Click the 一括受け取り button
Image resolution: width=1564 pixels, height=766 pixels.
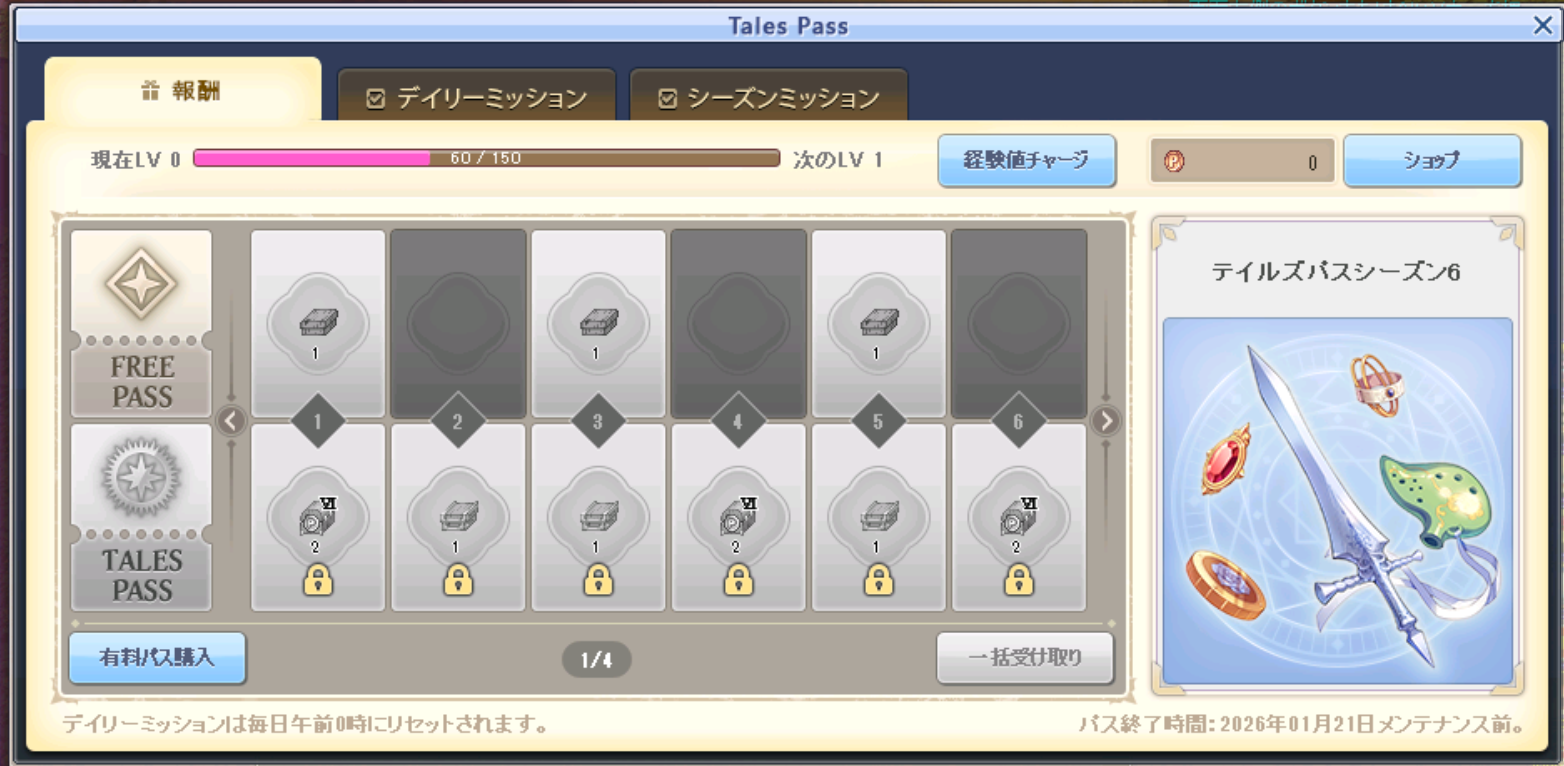(1025, 658)
